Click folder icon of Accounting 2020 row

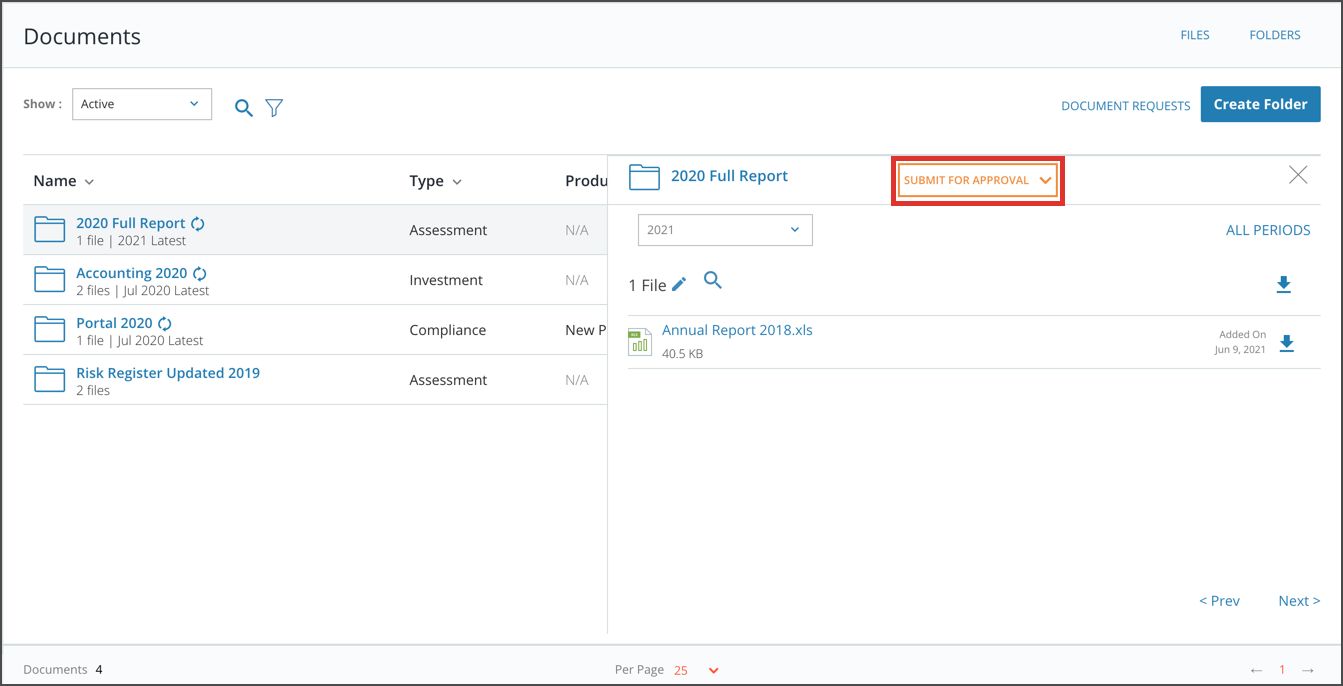pos(50,280)
